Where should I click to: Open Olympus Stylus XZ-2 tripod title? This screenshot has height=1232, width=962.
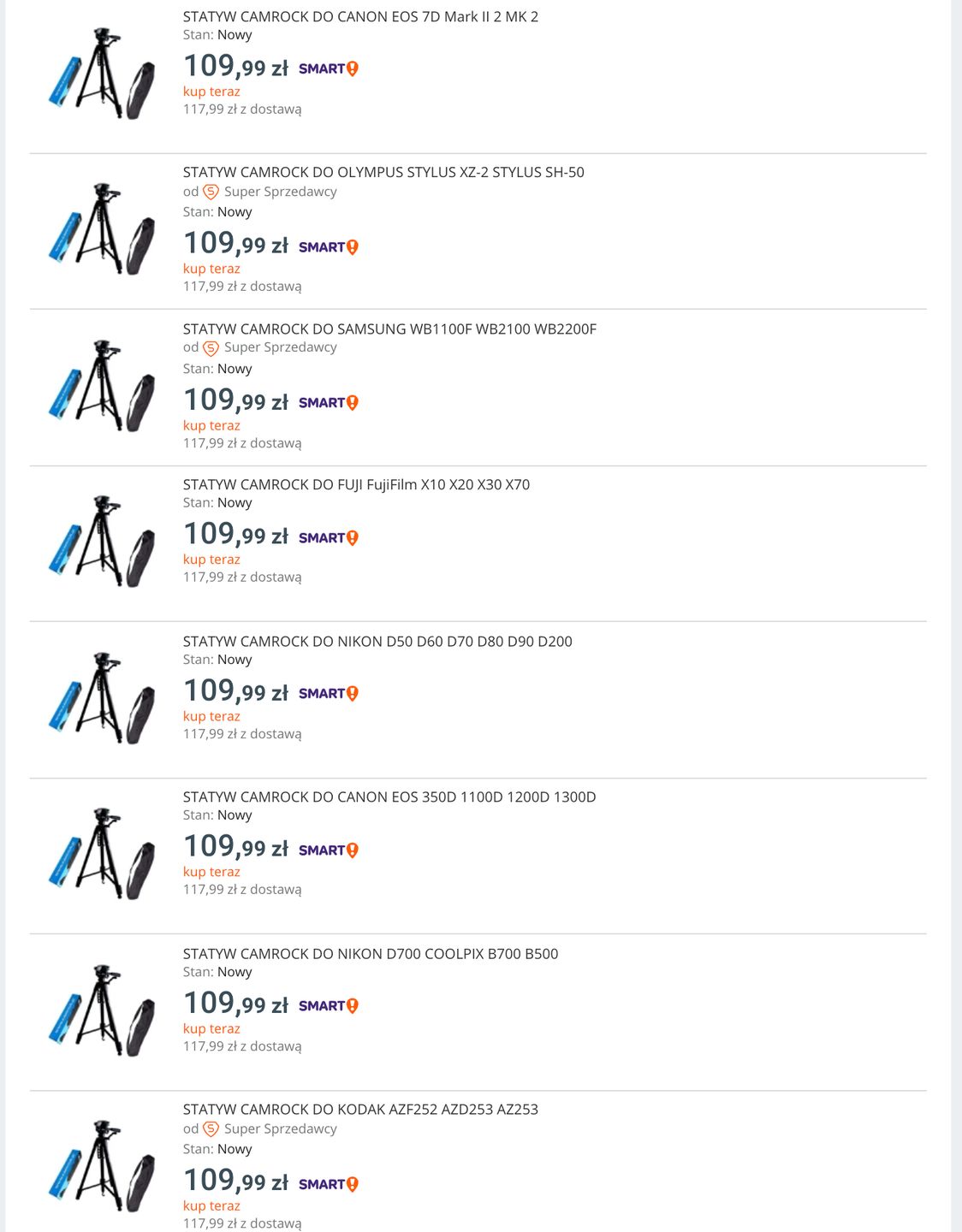click(x=383, y=172)
